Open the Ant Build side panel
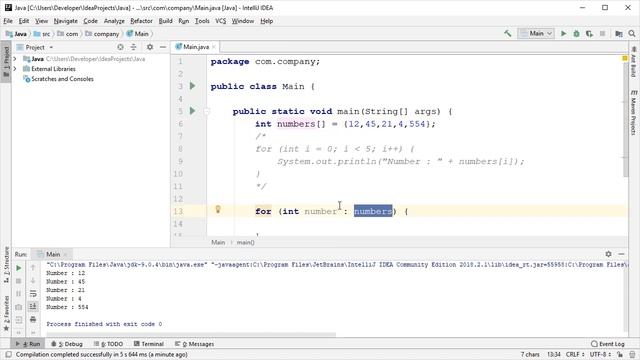 [633, 61]
